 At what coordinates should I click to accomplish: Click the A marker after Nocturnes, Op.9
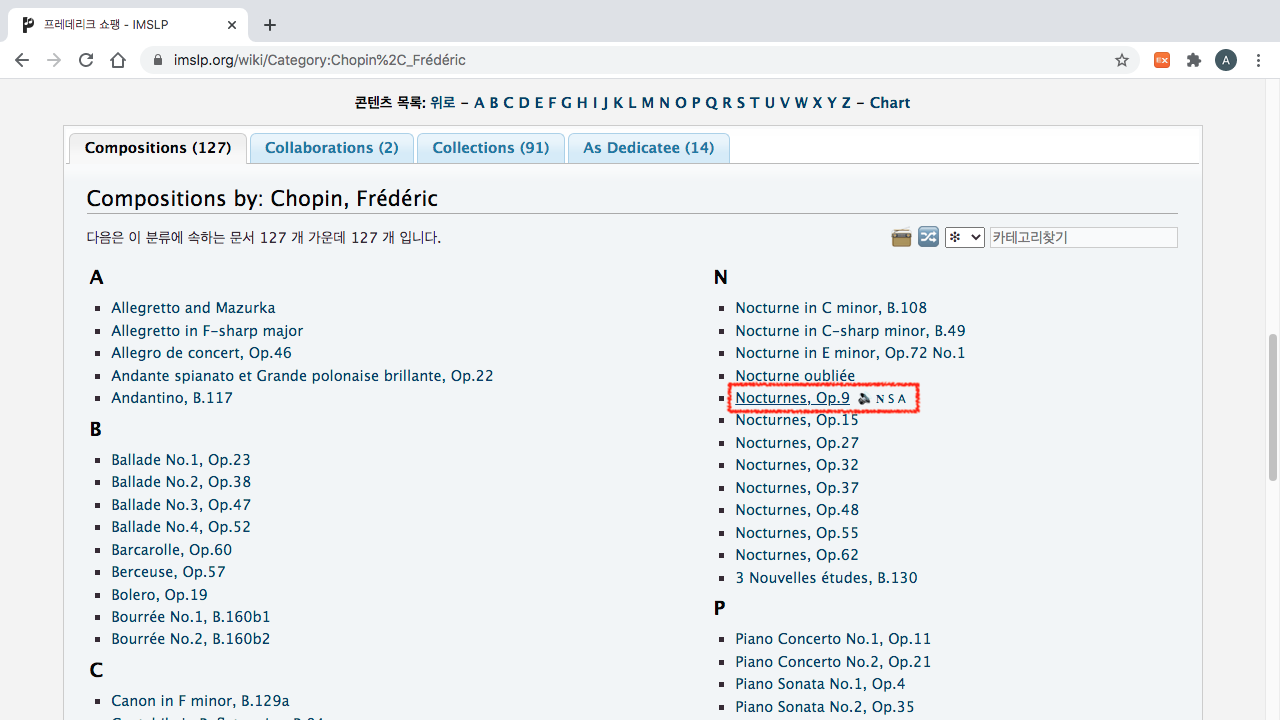(902, 399)
